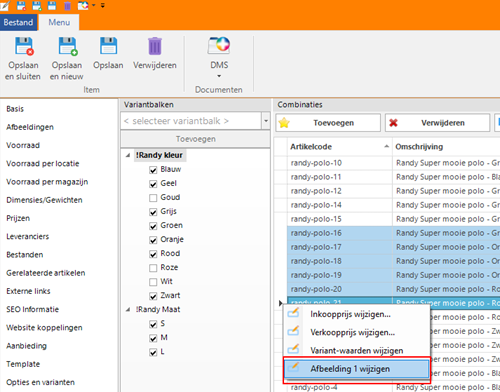Toggle the Rood checkbox

153,254
